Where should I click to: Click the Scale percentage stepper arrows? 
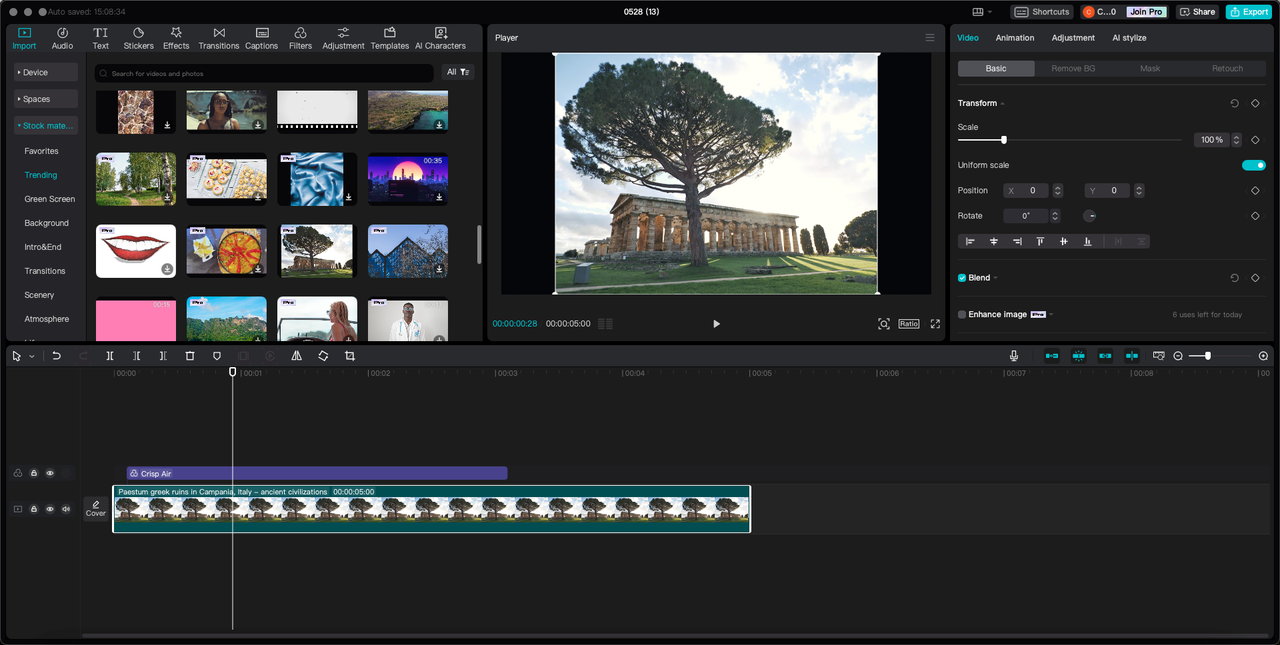pyautogui.click(x=1237, y=140)
